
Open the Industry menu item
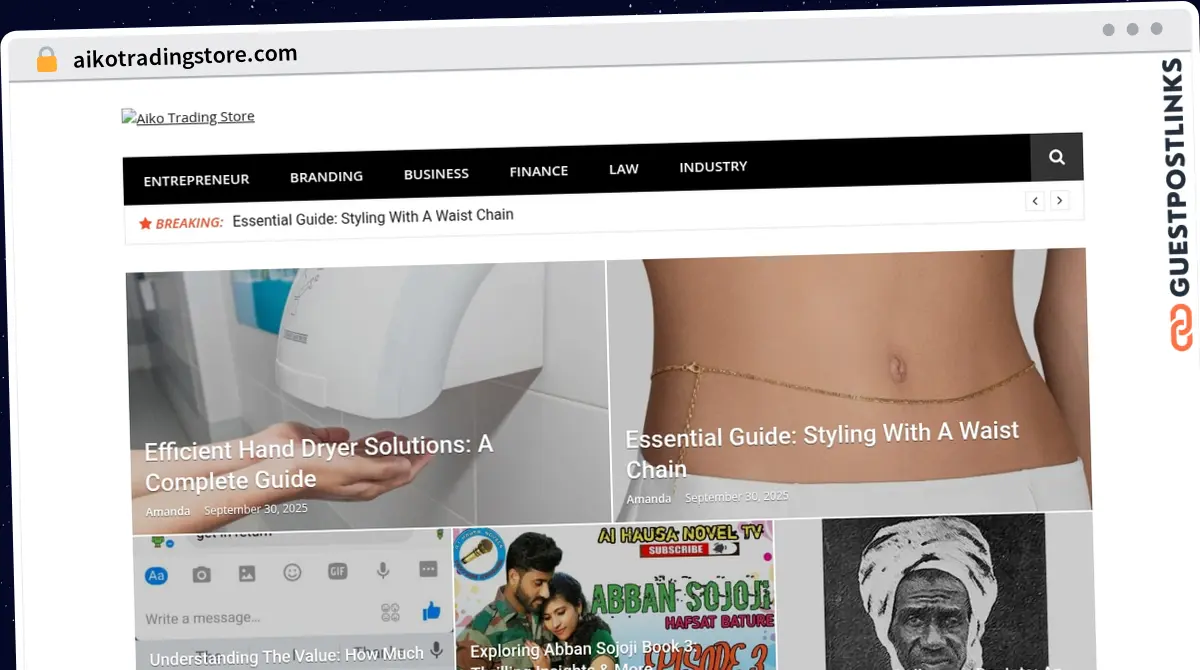click(713, 167)
